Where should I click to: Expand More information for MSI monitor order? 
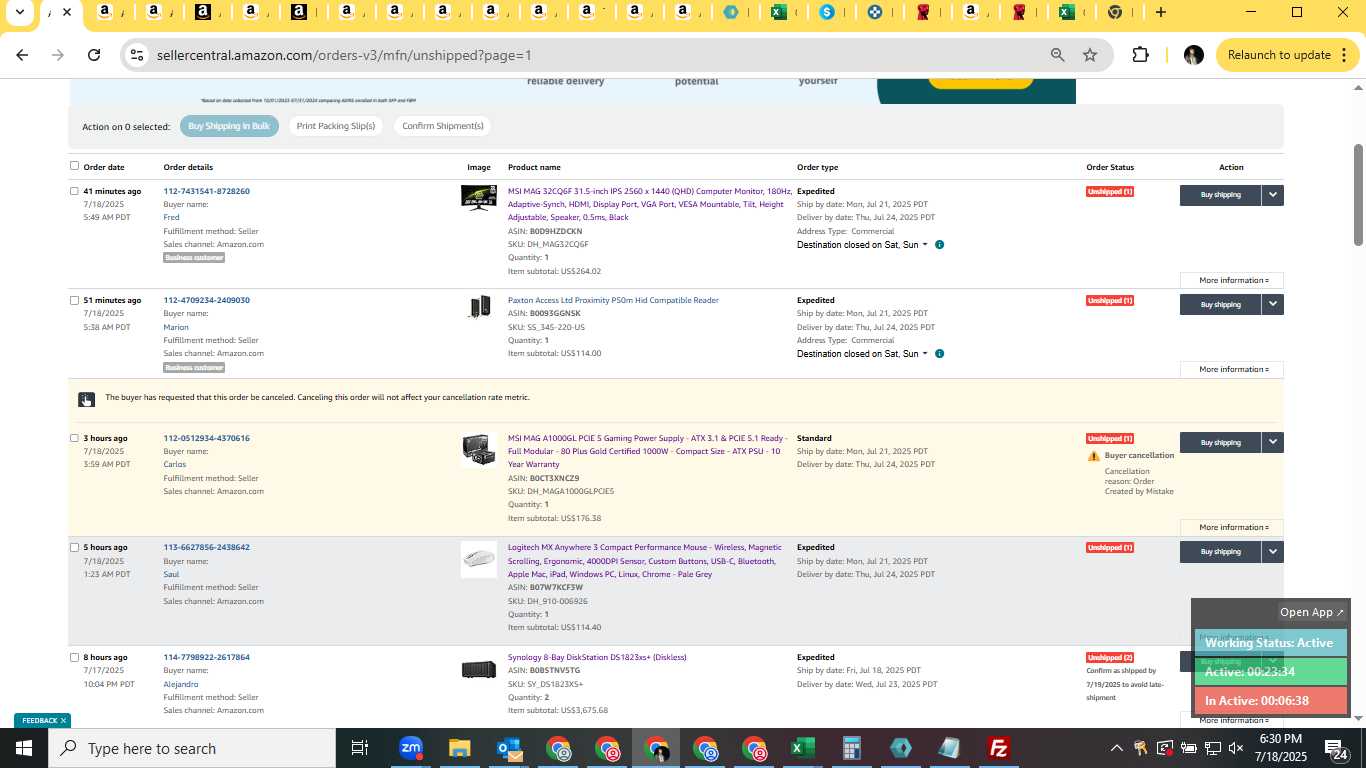pyautogui.click(x=1233, y=280)
